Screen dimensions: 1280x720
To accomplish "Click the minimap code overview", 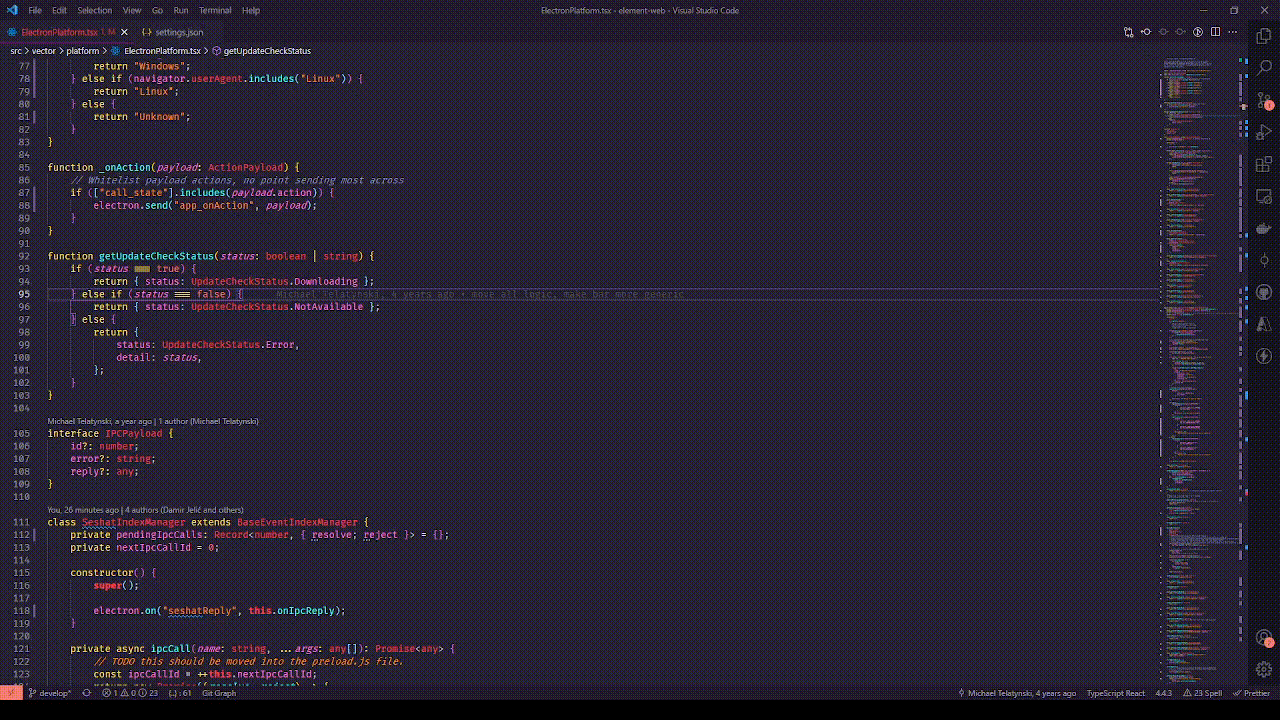I will pos(1200,300).
